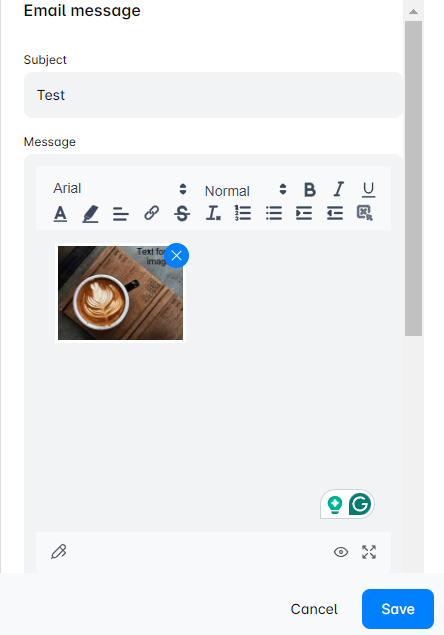Increase the text indent

tap(304, 213)
